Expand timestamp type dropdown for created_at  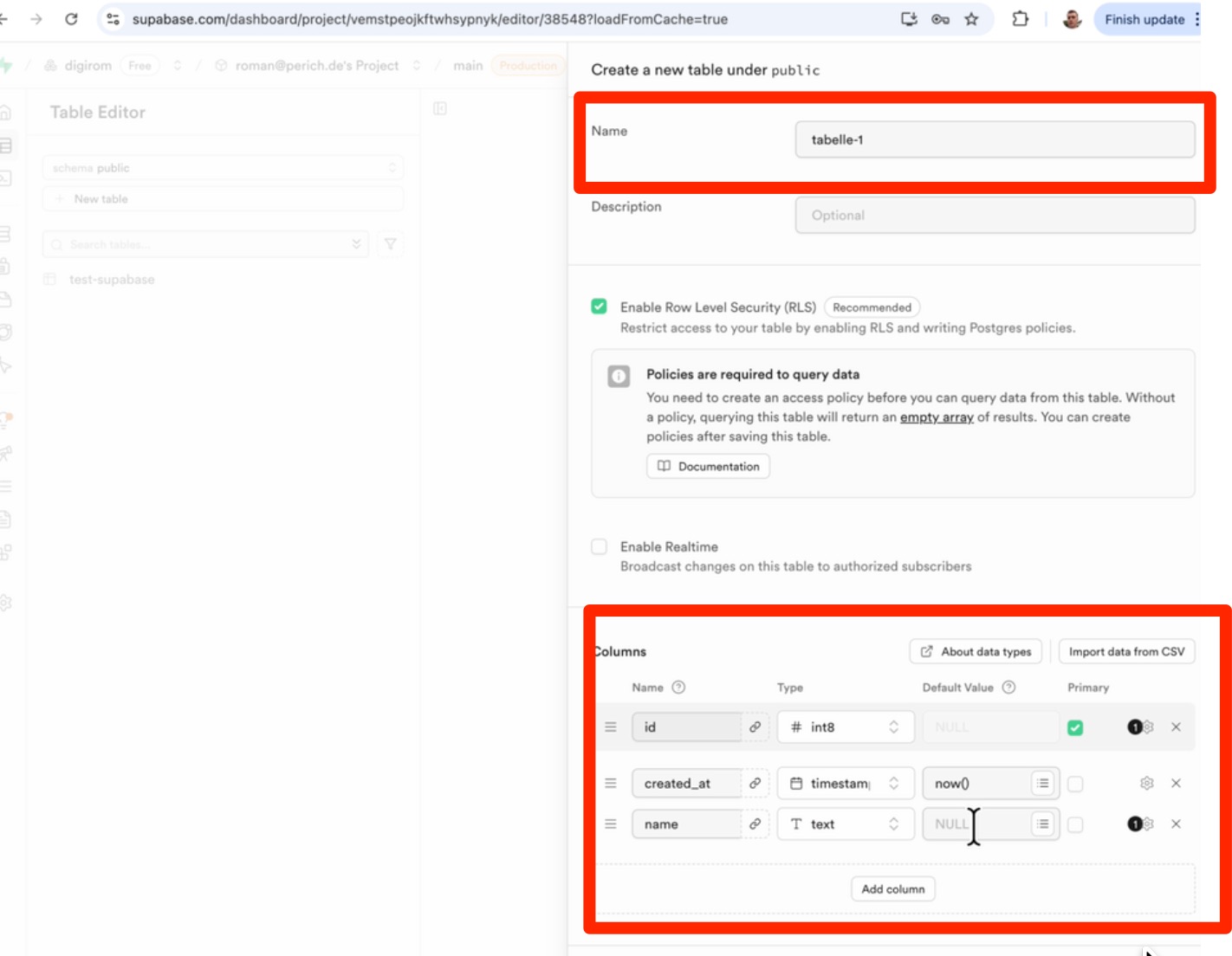coord(845,784)
